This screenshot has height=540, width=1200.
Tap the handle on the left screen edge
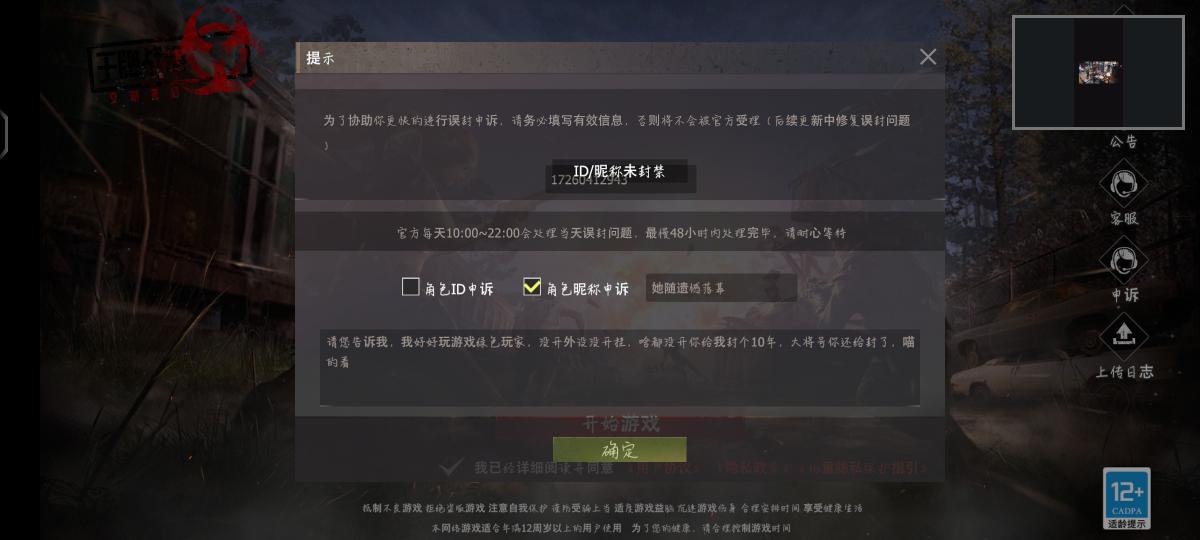point(3,134)
